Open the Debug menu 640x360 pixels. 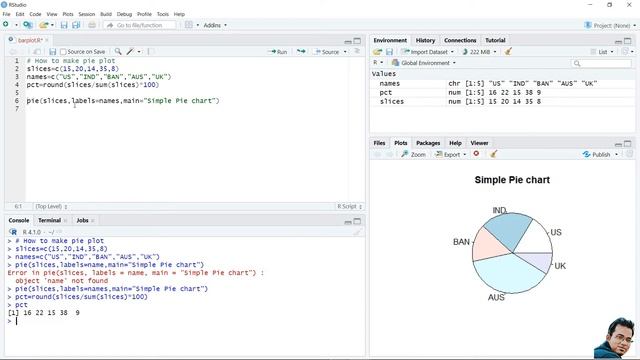pyautogui.click(x=124, y=14)
